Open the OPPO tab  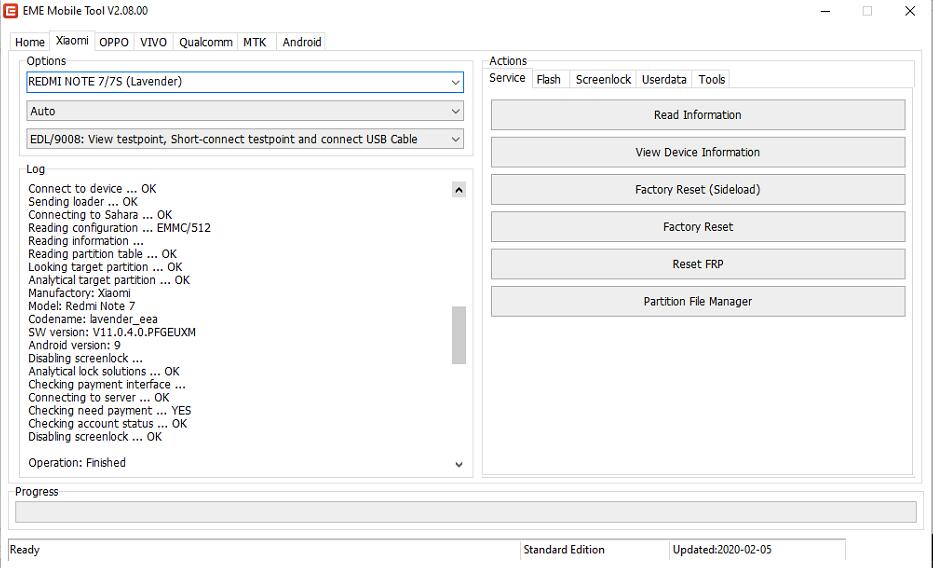coord(114,42)
